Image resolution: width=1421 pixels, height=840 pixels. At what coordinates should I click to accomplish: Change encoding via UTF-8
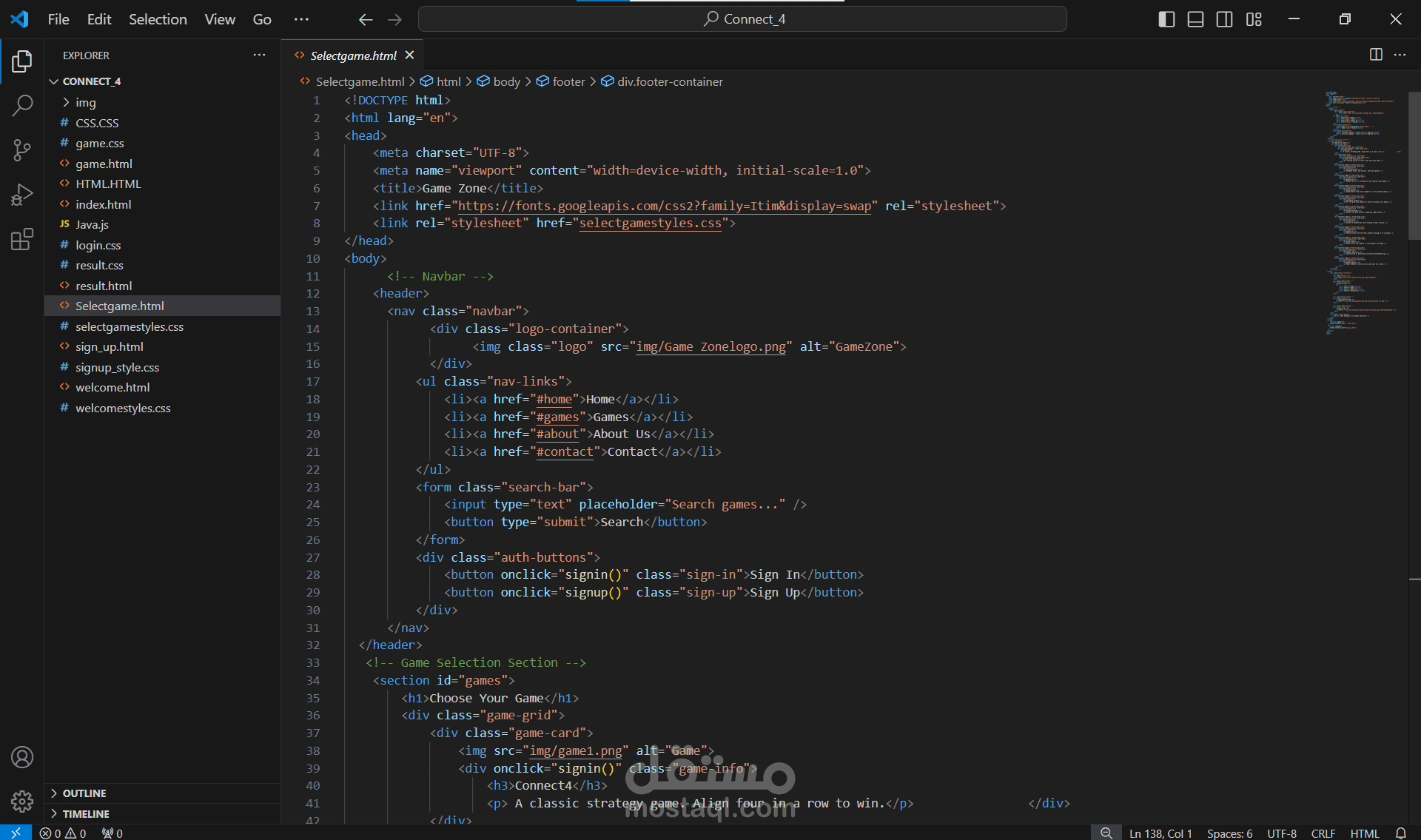coord(1282,833)
